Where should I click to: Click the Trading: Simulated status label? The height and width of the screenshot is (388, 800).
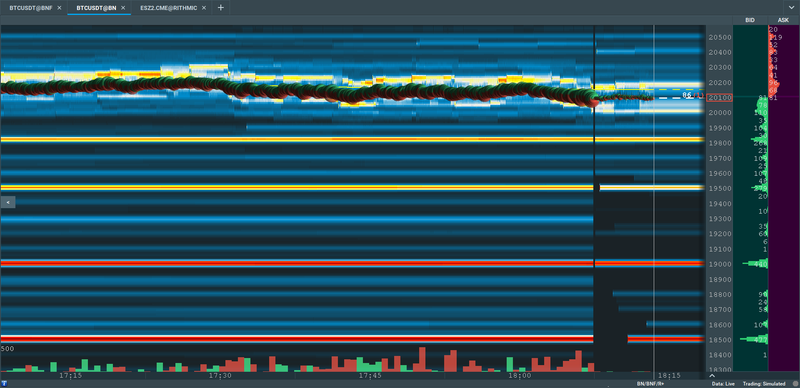coord(763,383)
